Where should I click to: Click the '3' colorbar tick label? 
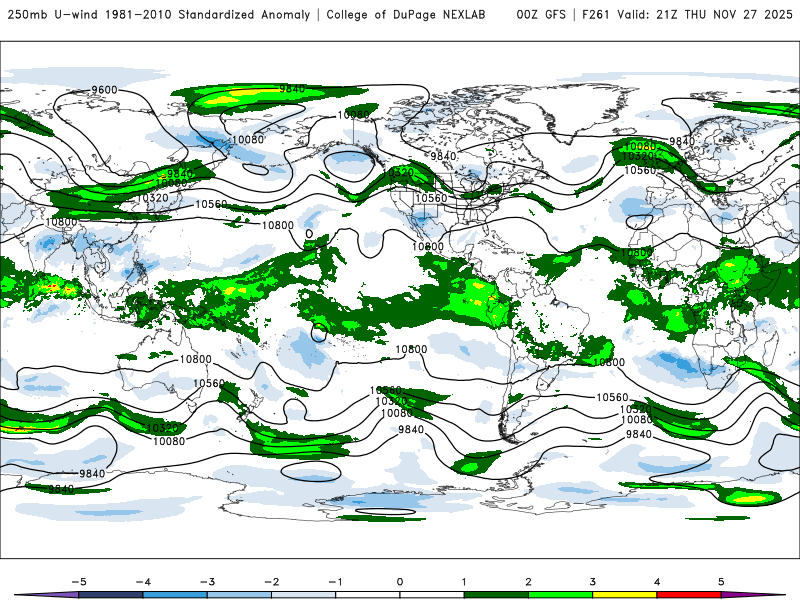(593, 582)
